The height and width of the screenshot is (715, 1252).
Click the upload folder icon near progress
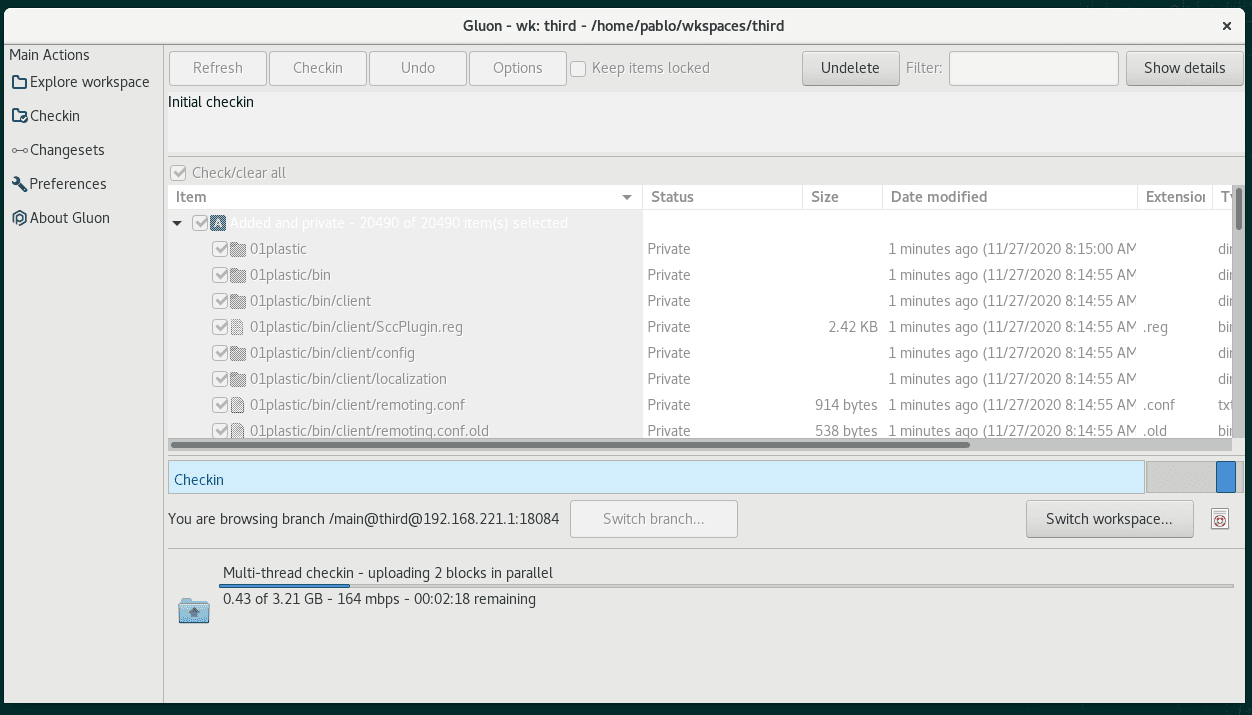pos(194,610)
